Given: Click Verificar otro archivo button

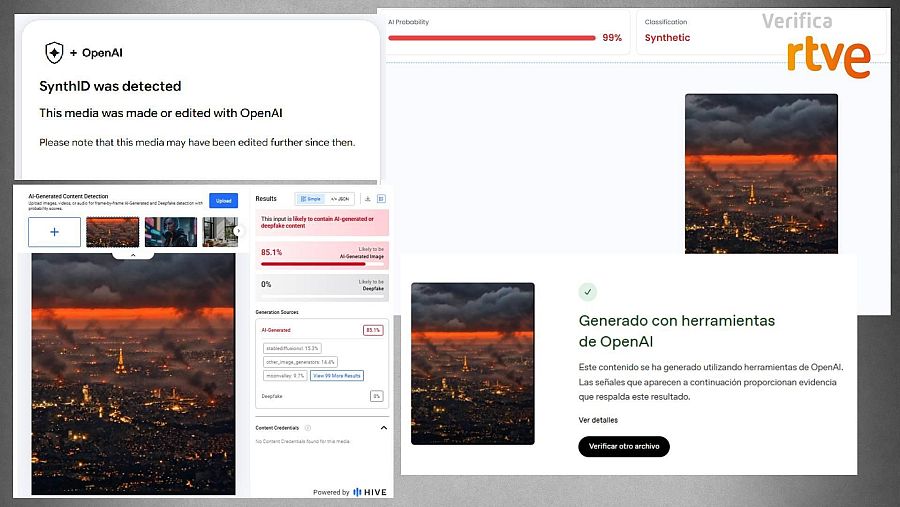Looking at the screenshot, I should point(624,446).
